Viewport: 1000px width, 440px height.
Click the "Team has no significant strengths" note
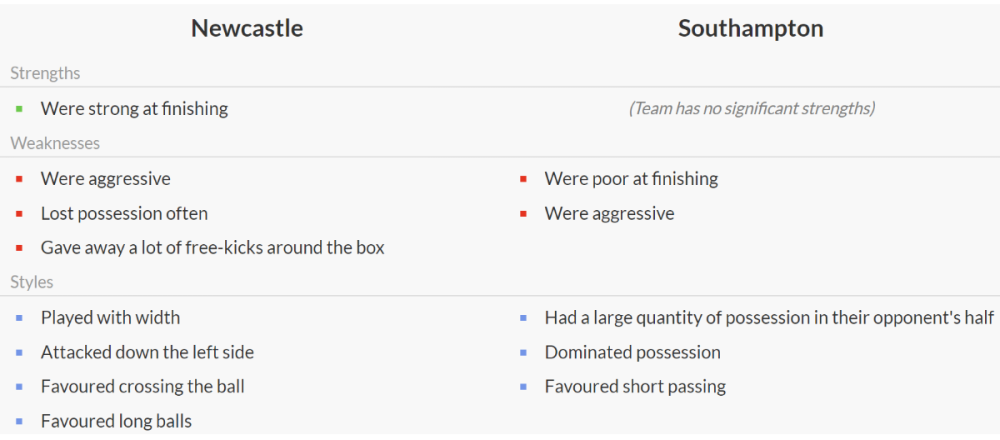tap(751, 109)
